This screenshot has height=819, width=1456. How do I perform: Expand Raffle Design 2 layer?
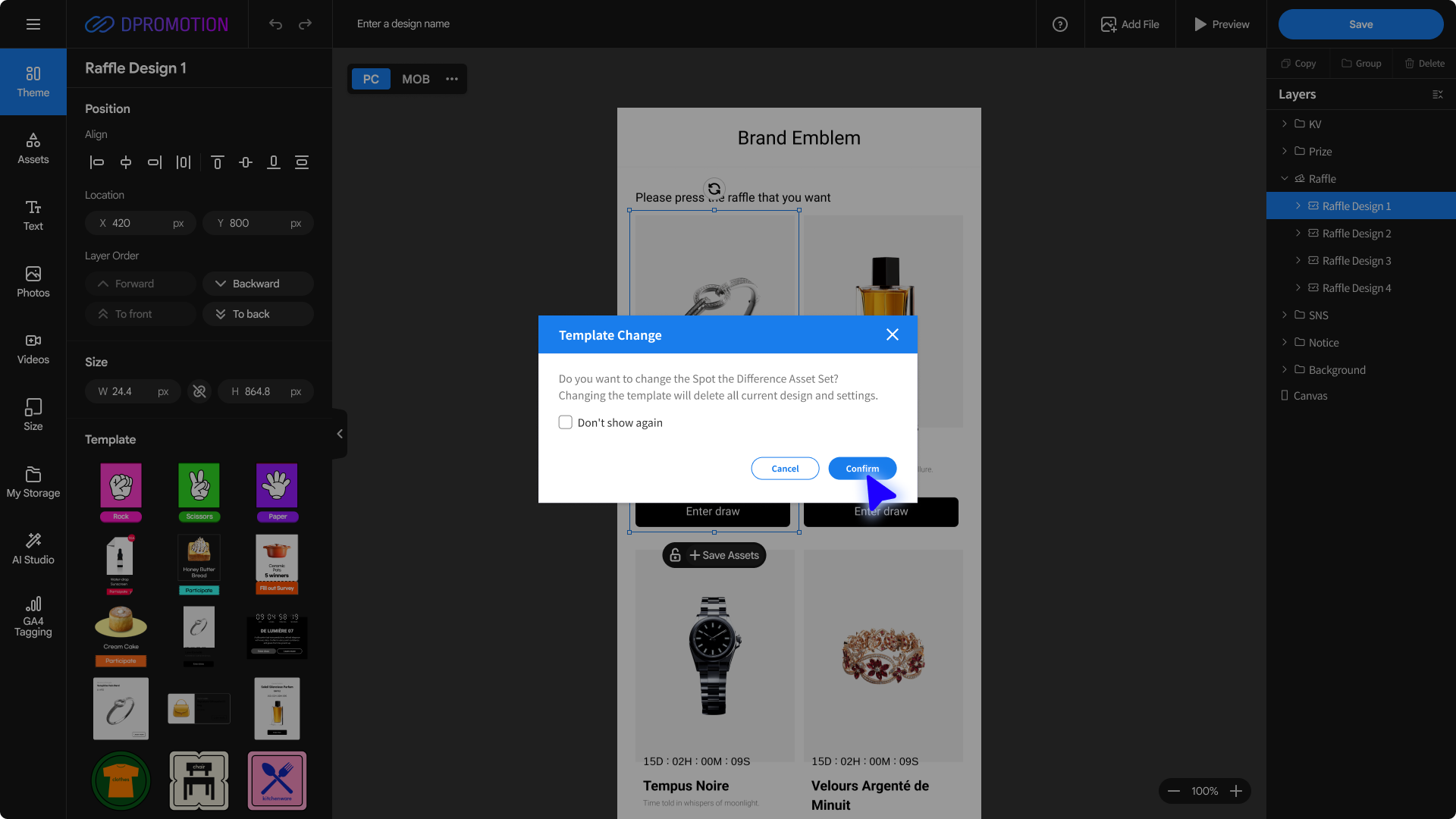[x=1298, y=234]
